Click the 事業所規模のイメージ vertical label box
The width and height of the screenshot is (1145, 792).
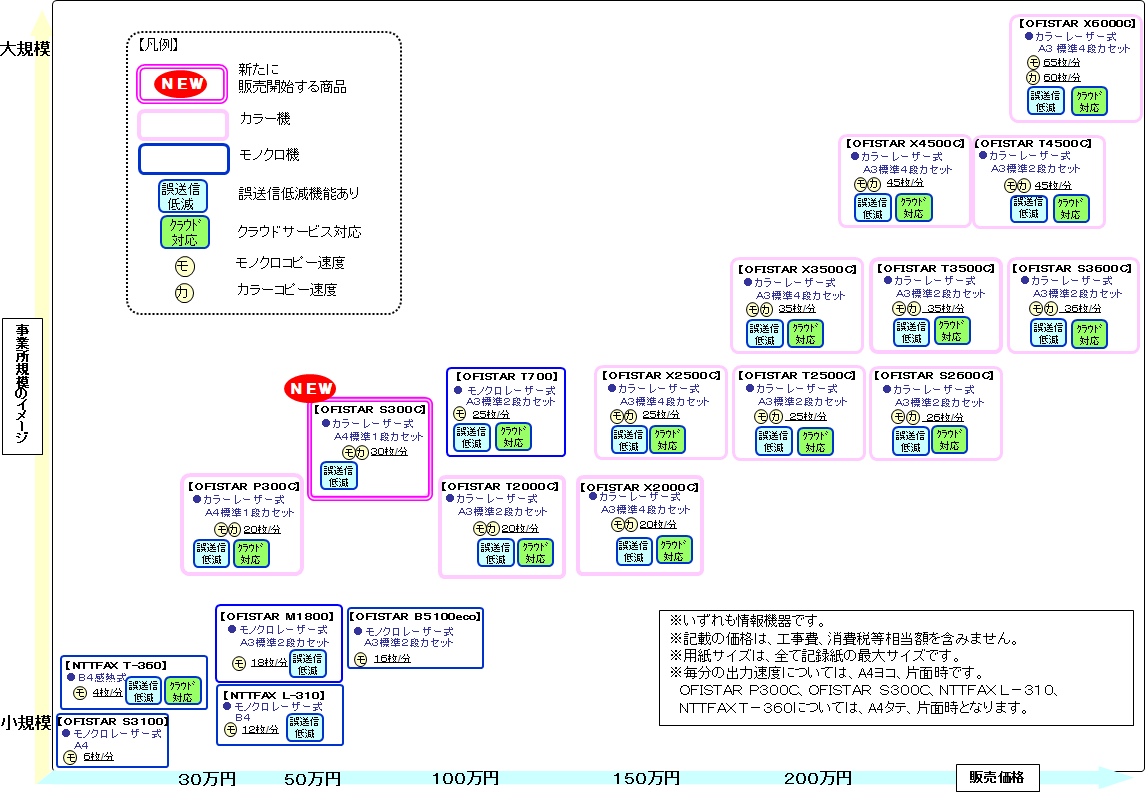click(x=23, y=386)
